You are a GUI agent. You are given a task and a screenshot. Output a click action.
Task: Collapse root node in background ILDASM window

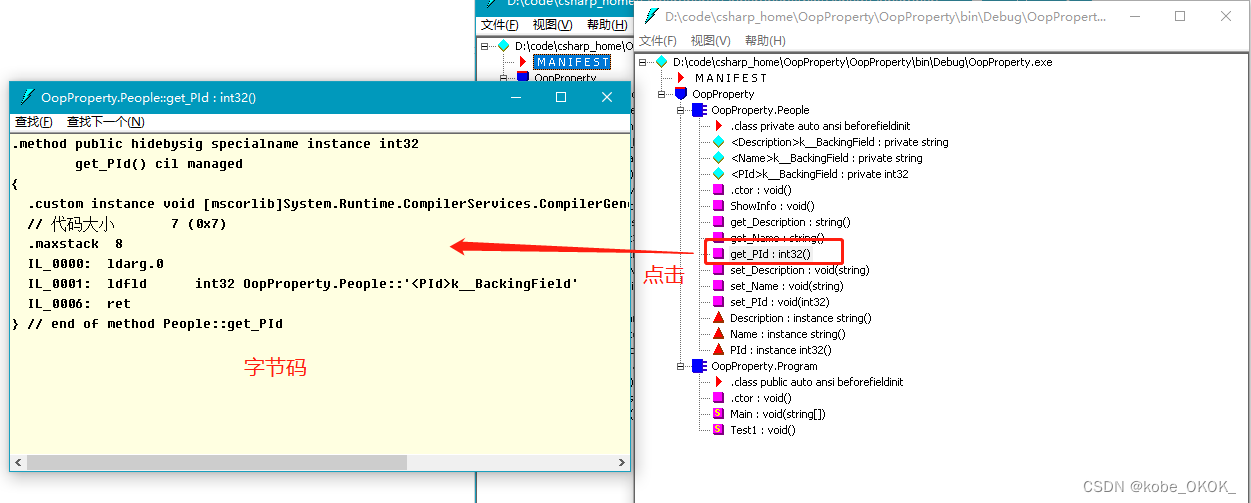pyautogui.click(x=485, y=46)
